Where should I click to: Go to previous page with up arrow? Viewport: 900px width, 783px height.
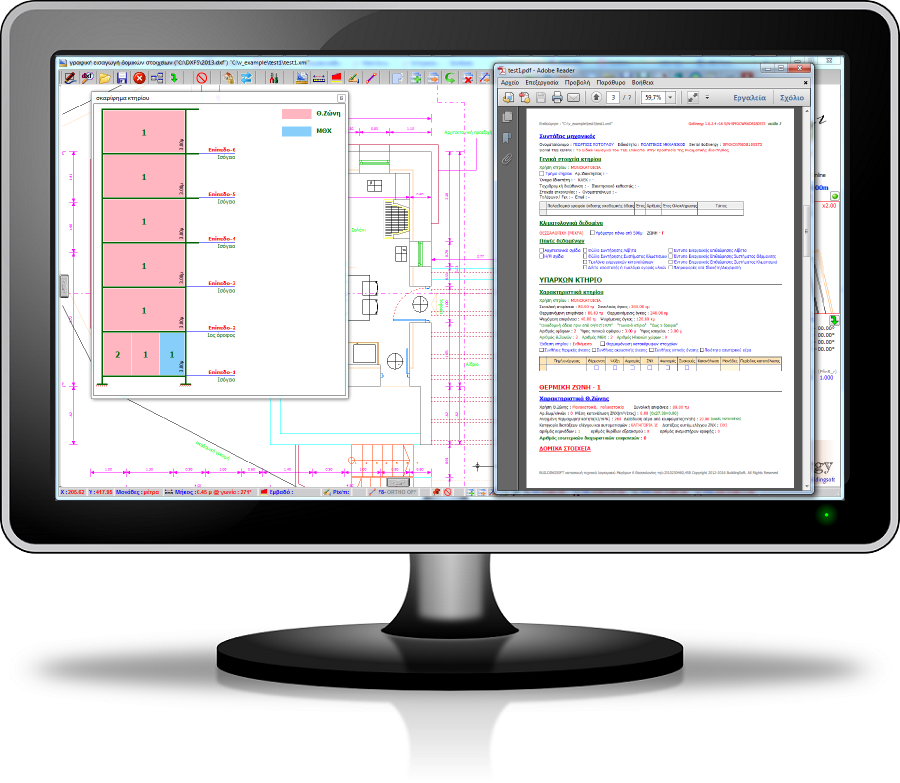[x=597, y=98]
